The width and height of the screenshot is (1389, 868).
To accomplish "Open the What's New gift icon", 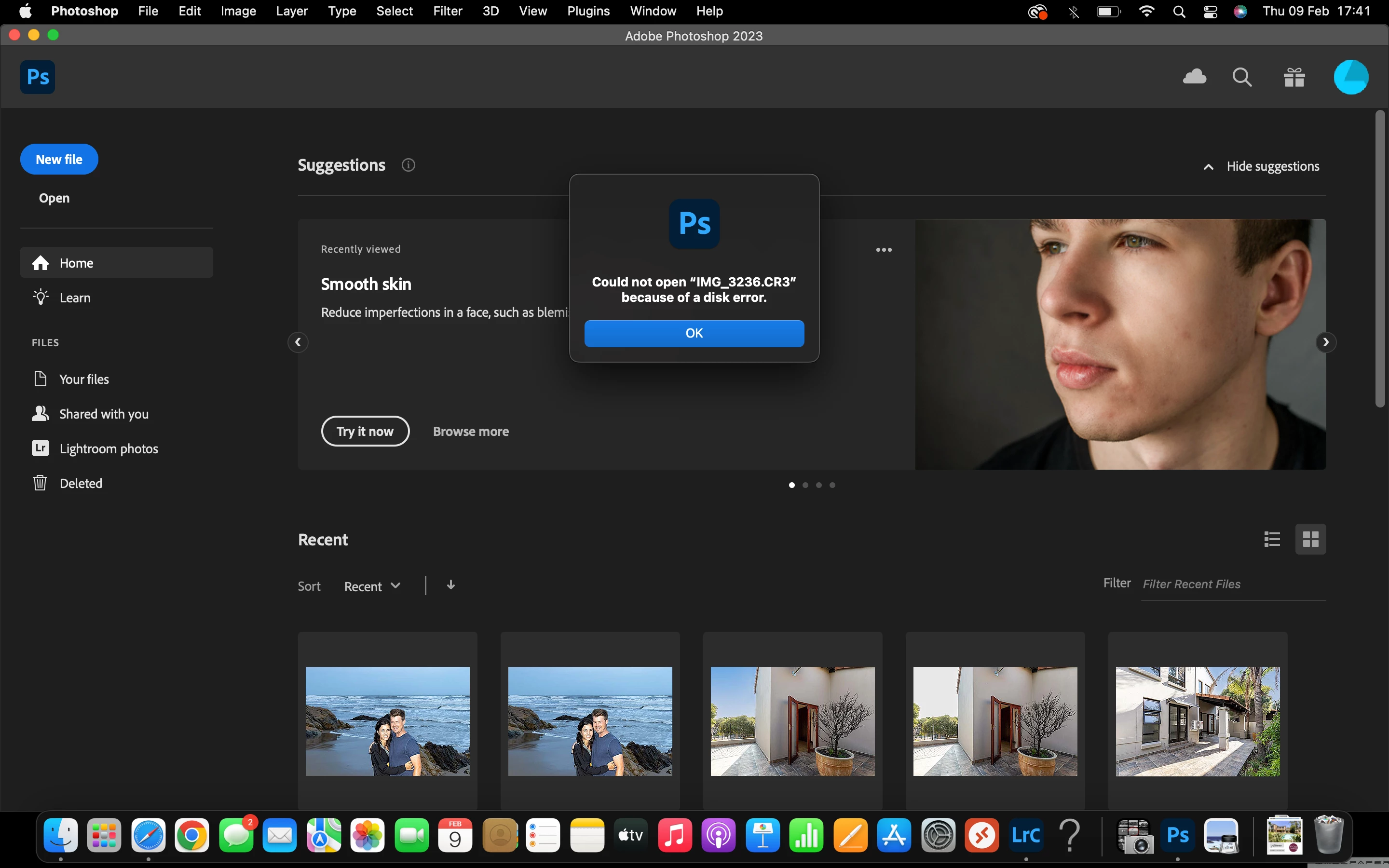I will (1294, 77).
